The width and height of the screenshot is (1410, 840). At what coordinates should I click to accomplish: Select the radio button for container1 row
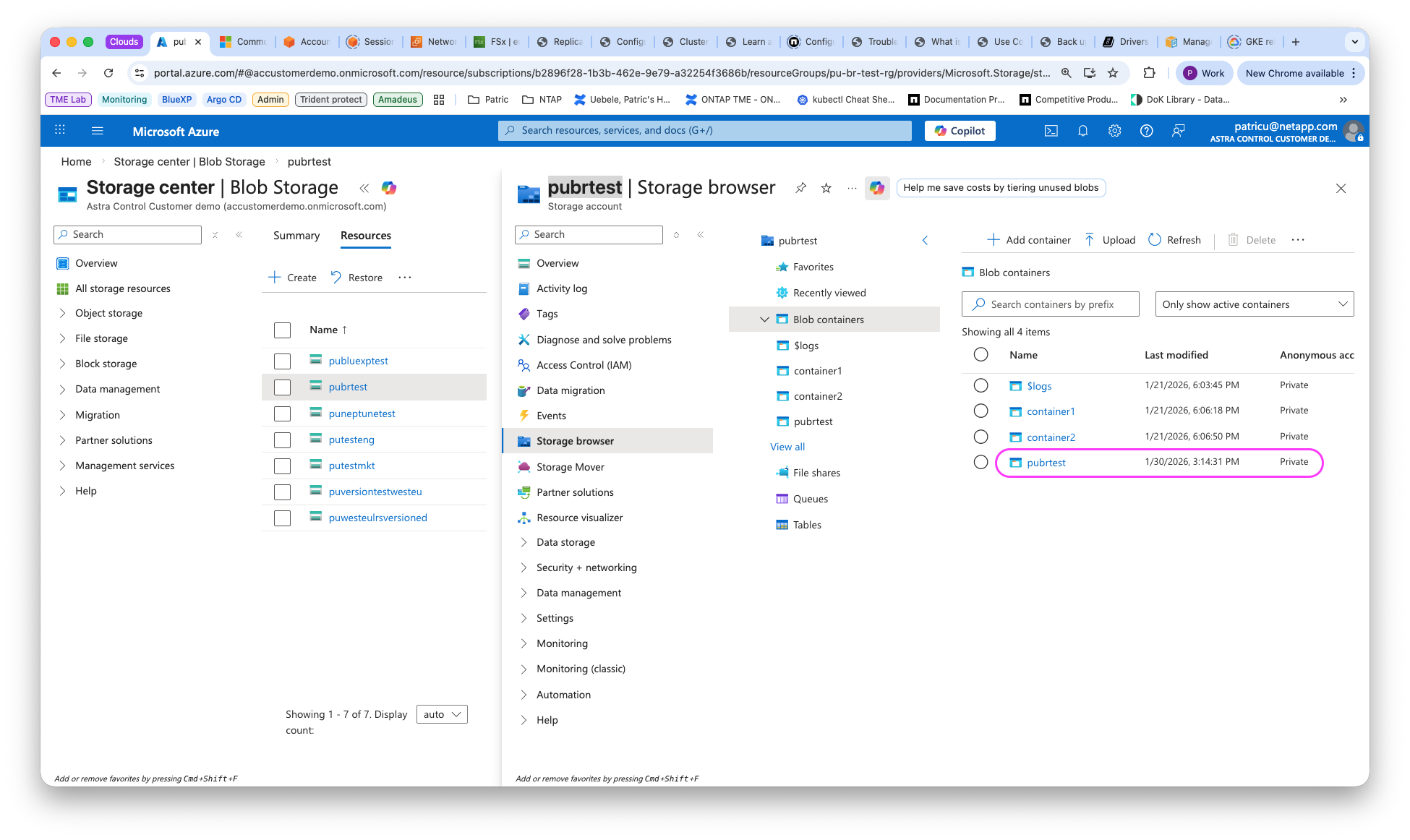point(980,411)
